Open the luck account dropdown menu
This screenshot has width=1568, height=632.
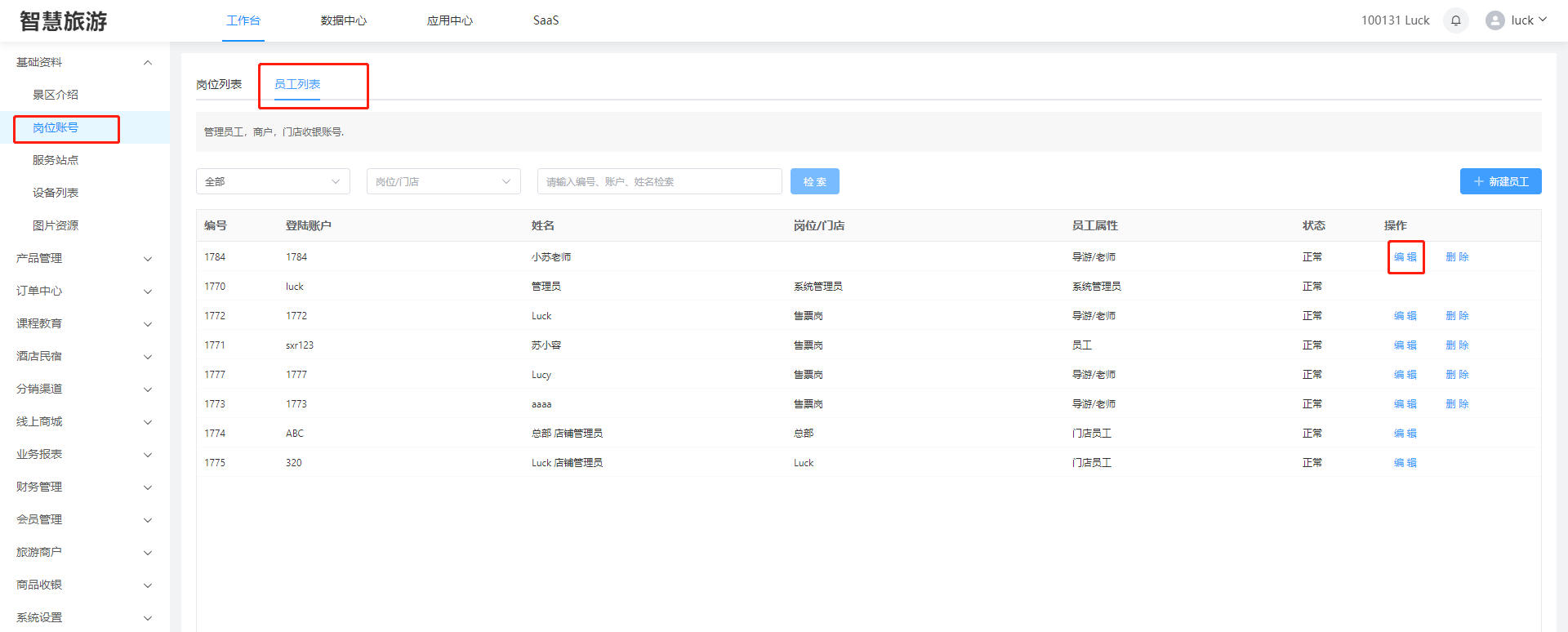pos(1527,20)
